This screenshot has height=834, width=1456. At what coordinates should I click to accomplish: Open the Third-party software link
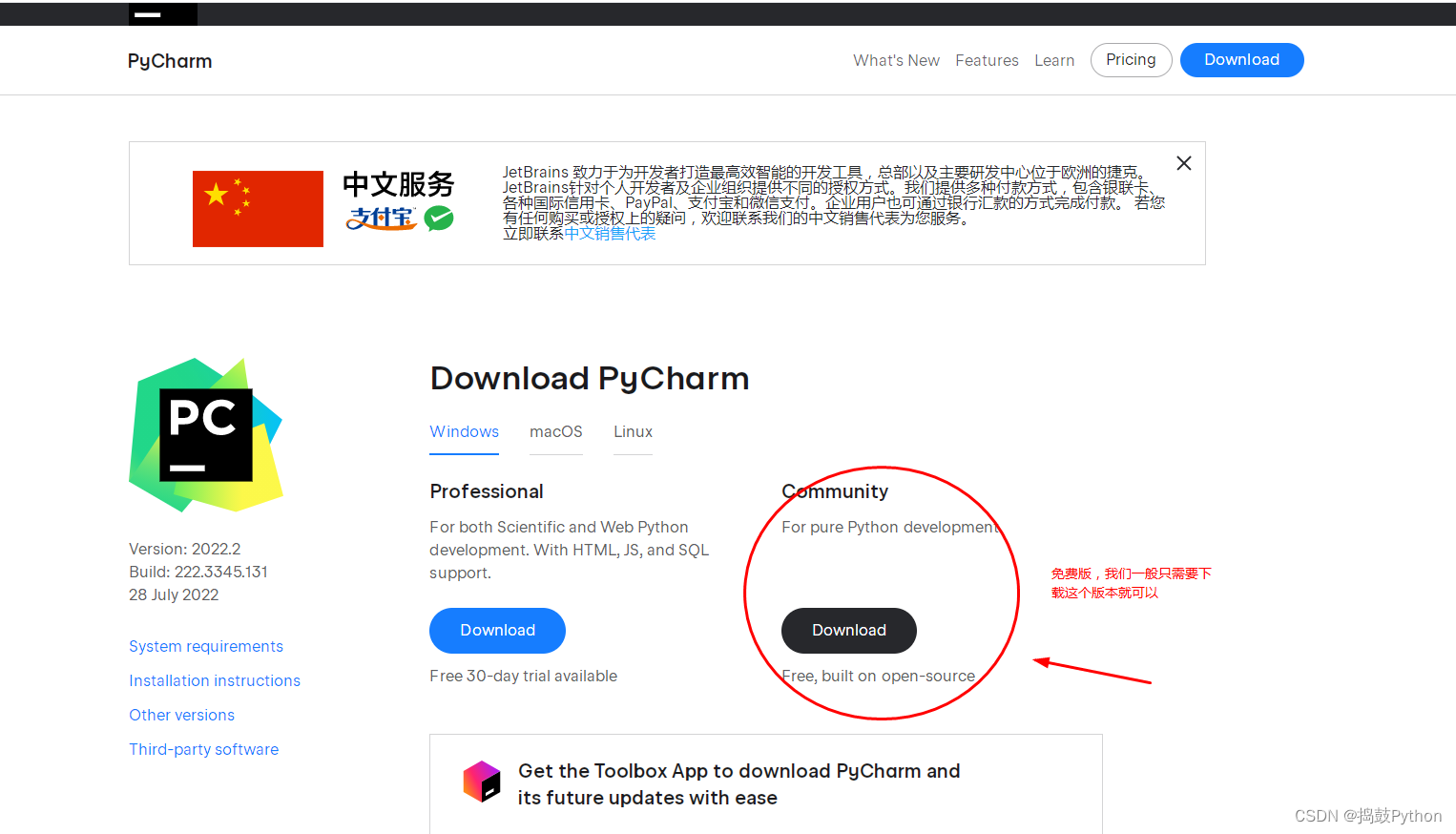204,749
